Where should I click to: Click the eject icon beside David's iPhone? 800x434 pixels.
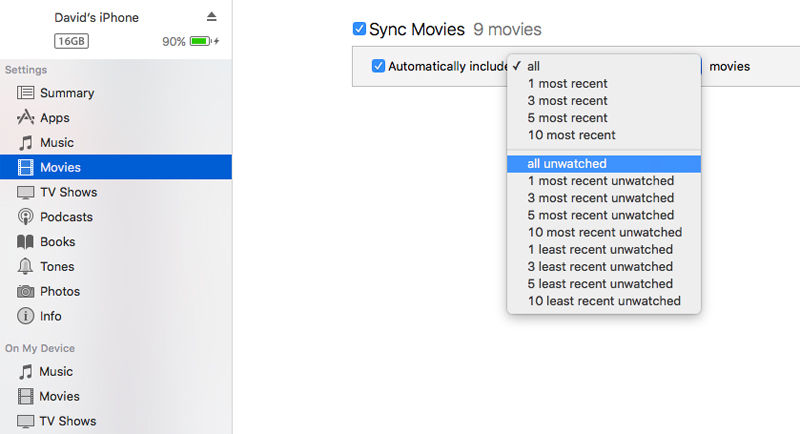pos(211,17)
